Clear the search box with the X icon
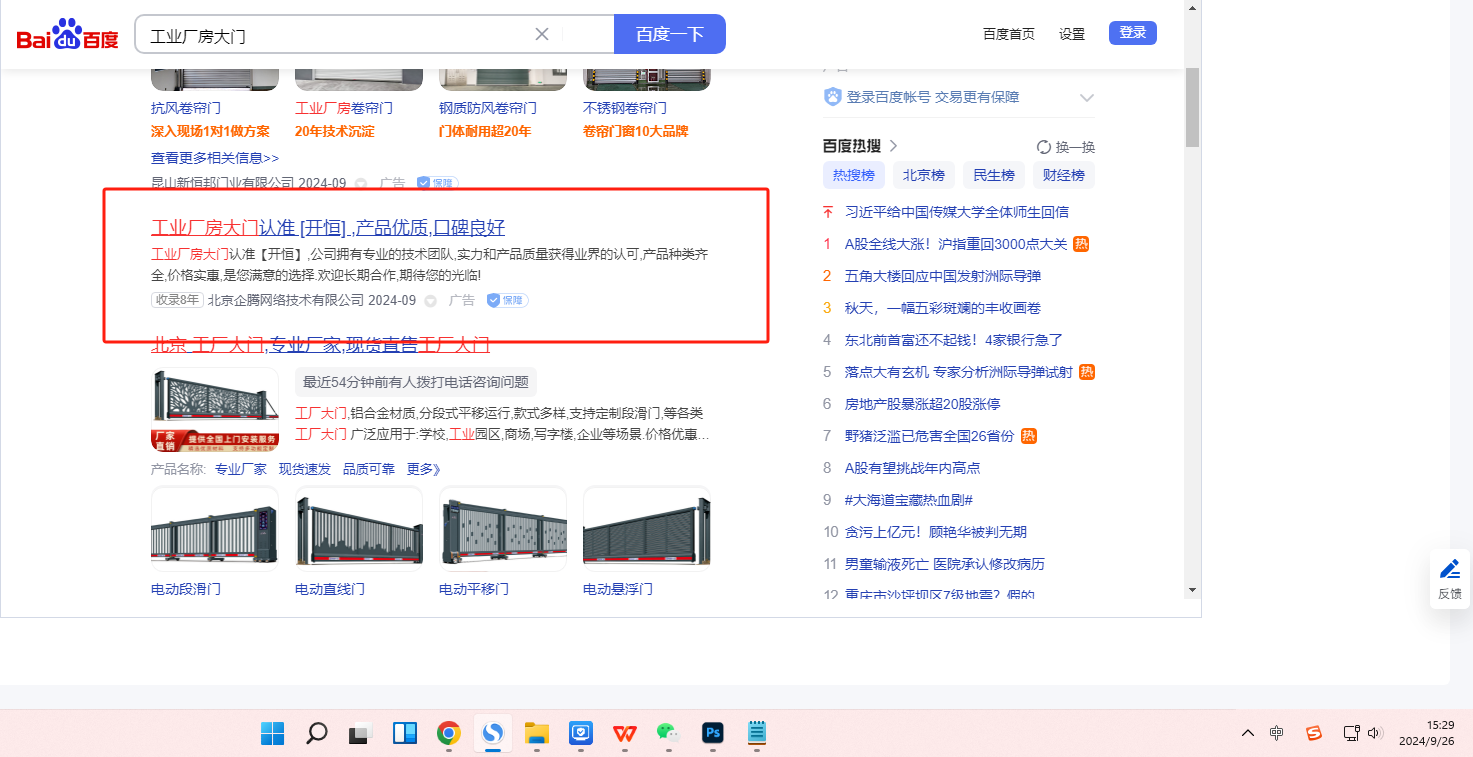 [x=542, y=34]
